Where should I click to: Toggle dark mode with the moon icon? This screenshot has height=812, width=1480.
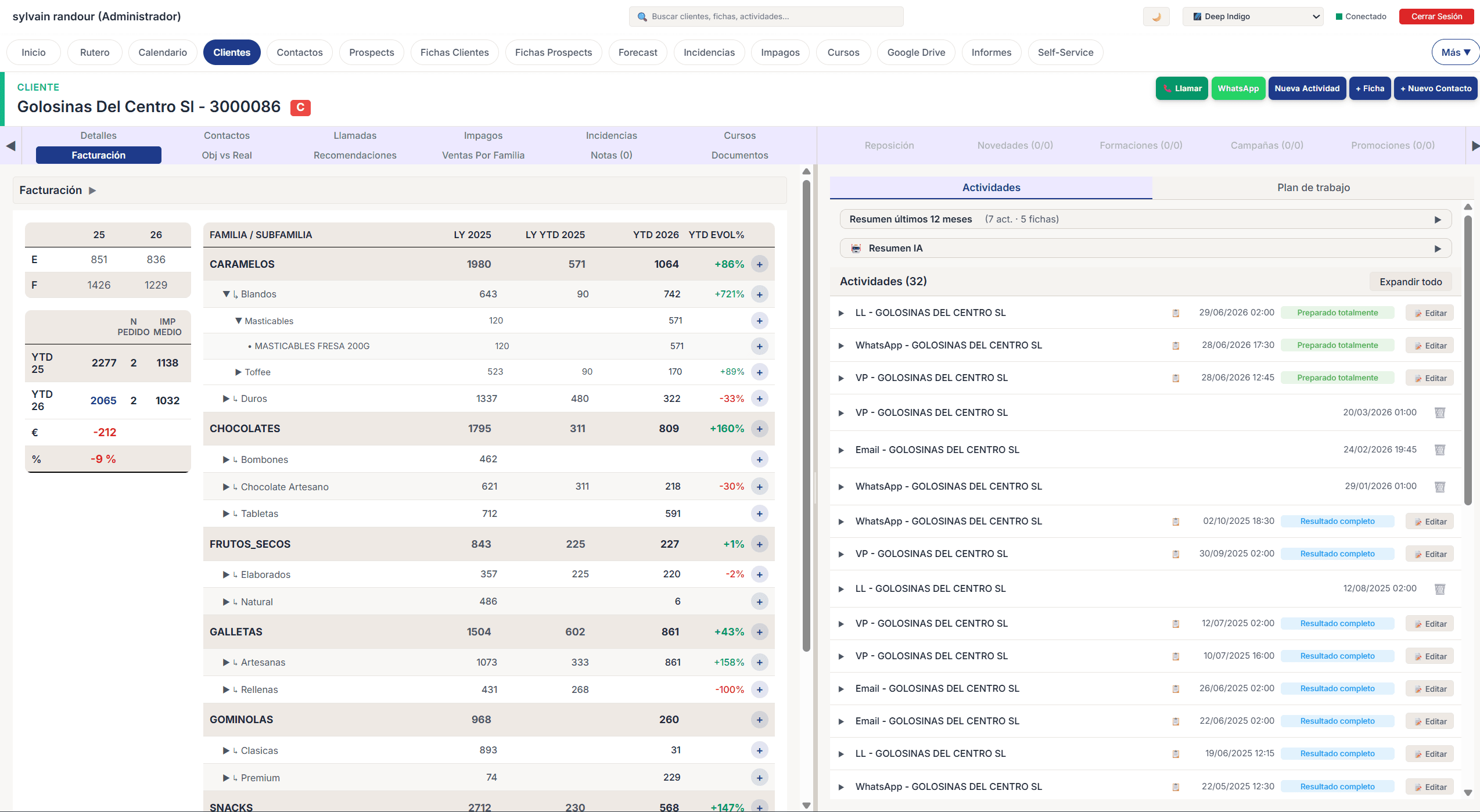pyautogui.click(x=1155, y=16)
